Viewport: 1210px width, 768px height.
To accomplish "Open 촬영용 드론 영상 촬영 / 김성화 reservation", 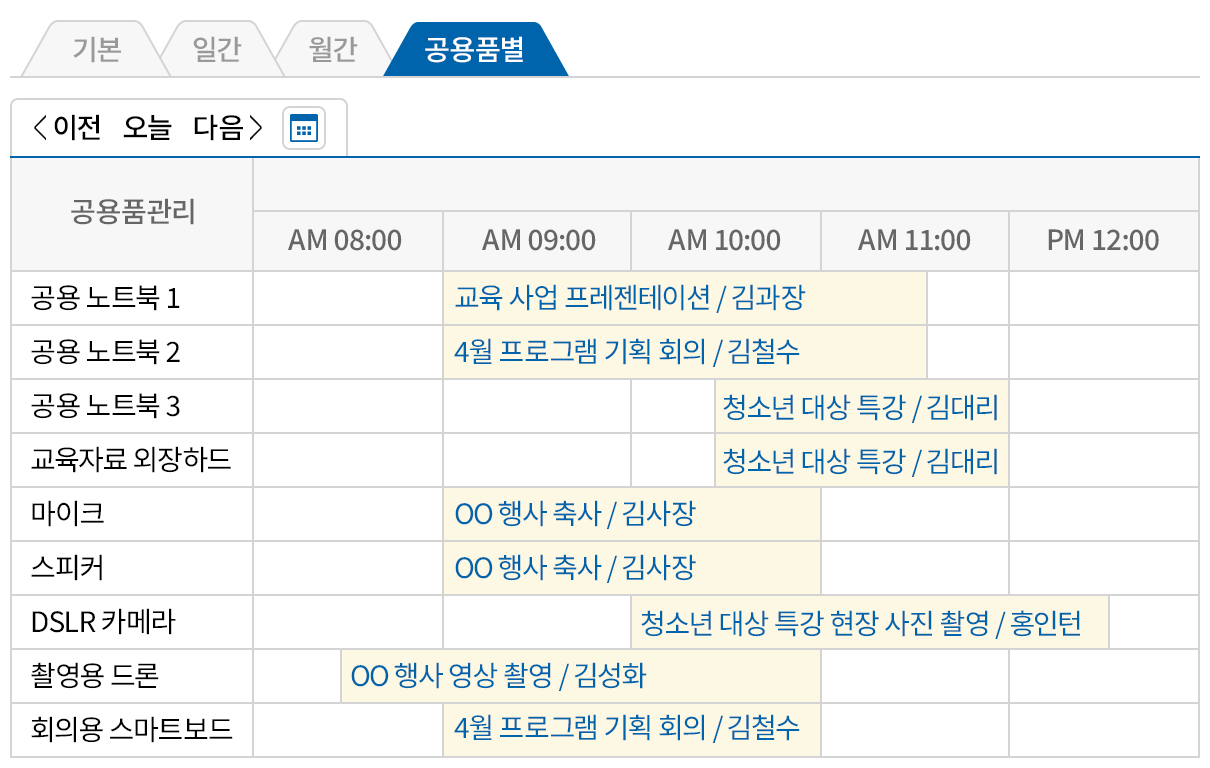I will [499, 676].
